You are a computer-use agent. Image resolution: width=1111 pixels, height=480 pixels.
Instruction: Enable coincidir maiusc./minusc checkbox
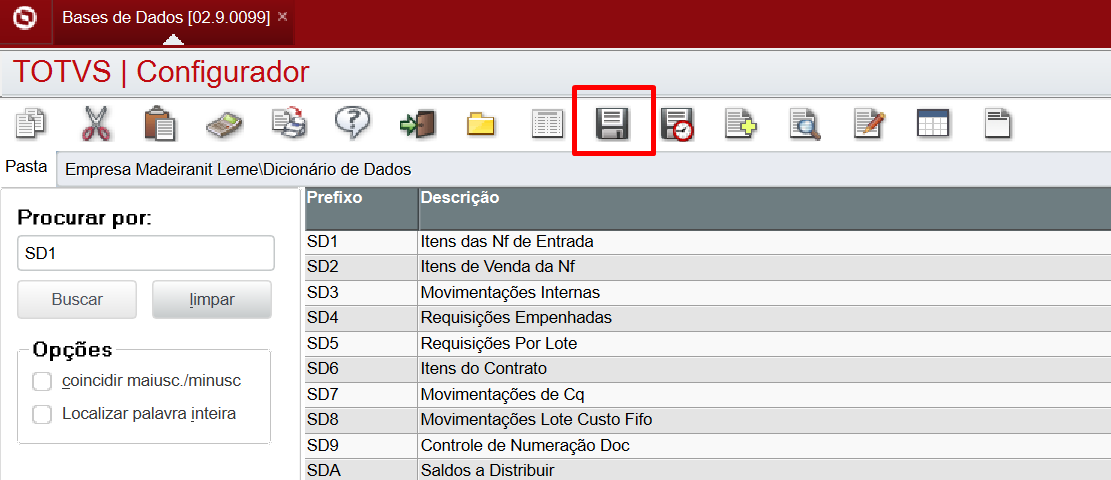pyautogui.click(x=42, y=381)
